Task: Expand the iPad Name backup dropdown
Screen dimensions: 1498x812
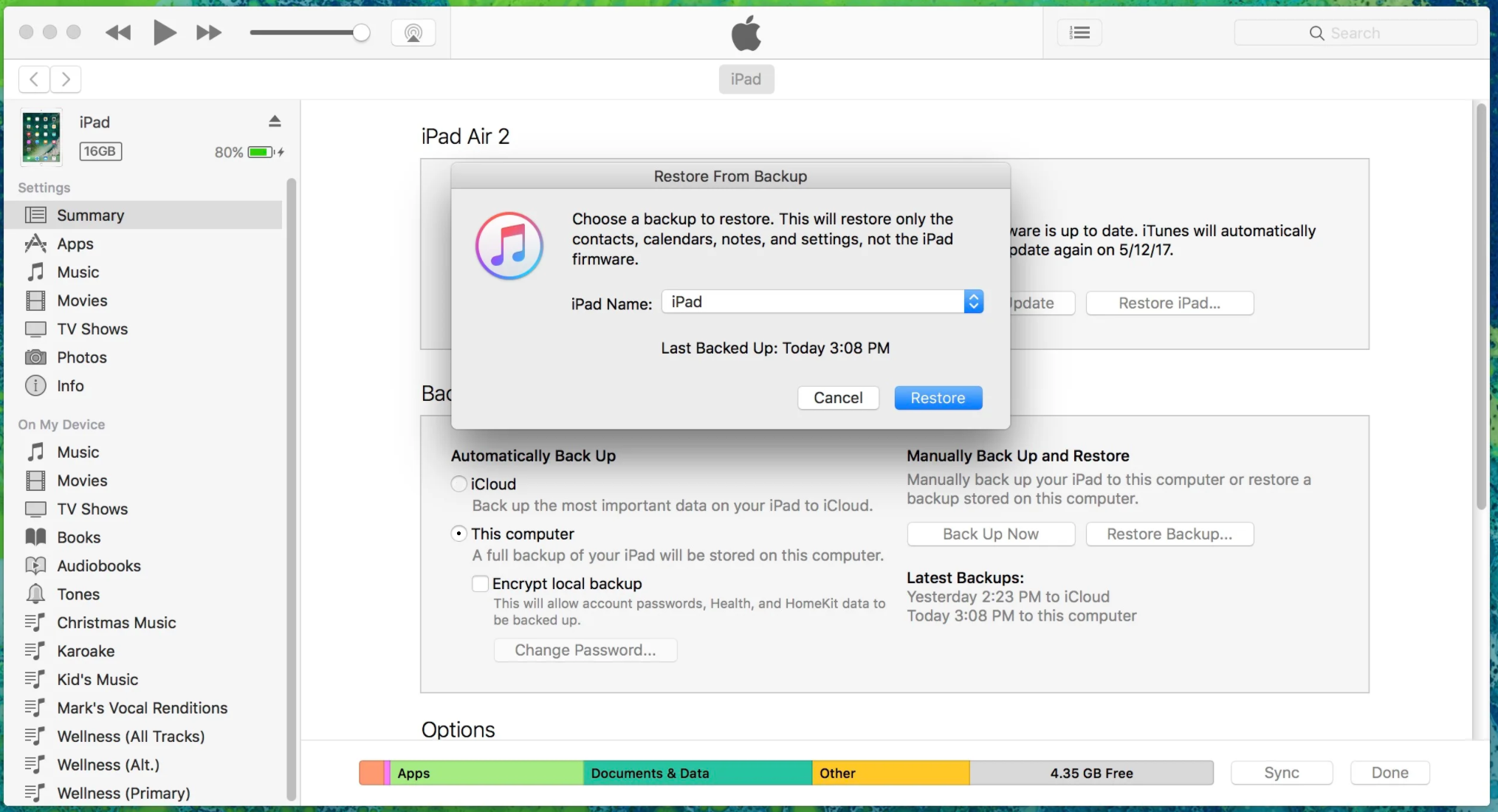Action: pyautogui.click(x=971, y=302)
